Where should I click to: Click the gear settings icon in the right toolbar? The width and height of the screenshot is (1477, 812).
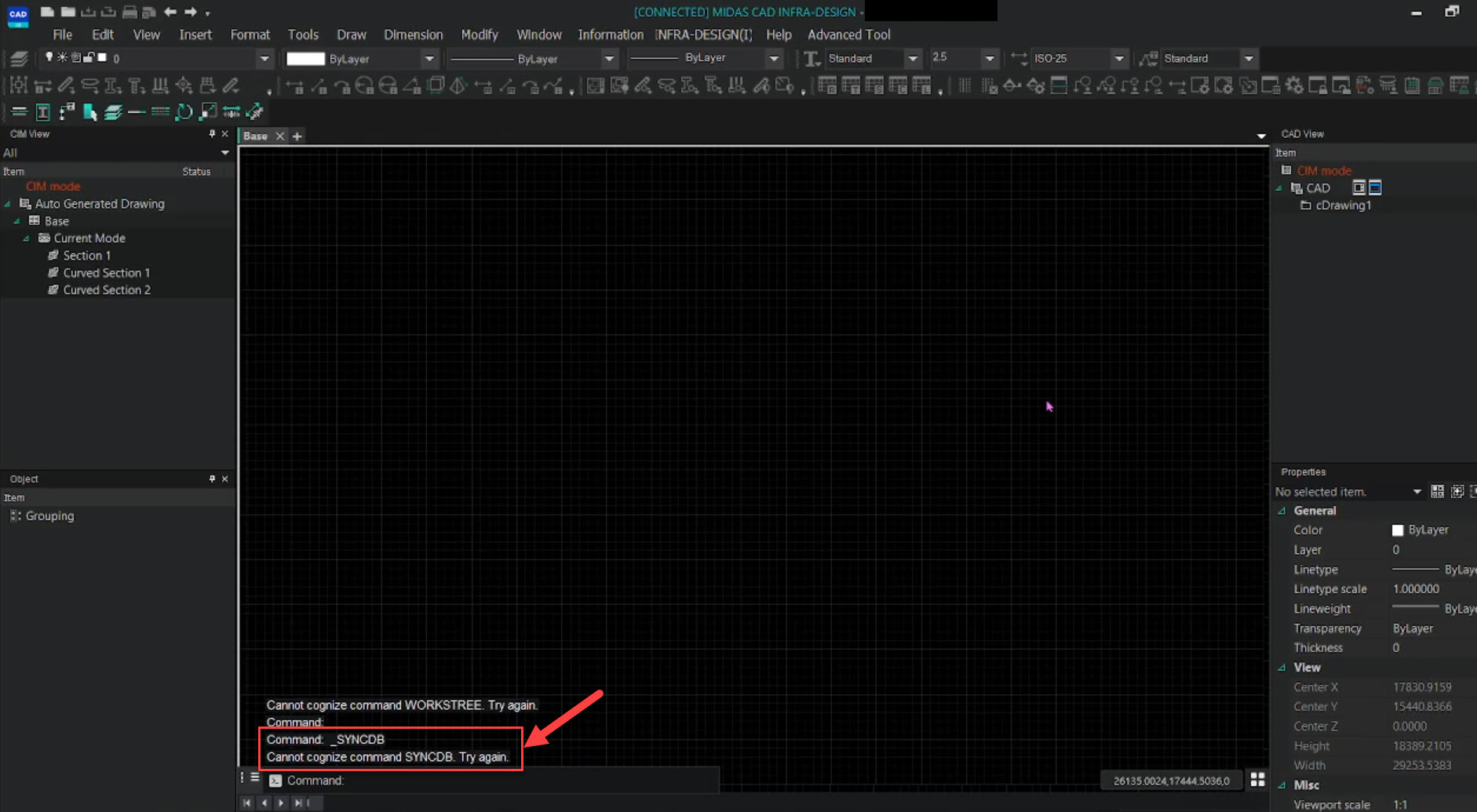tap(1294, 86)
